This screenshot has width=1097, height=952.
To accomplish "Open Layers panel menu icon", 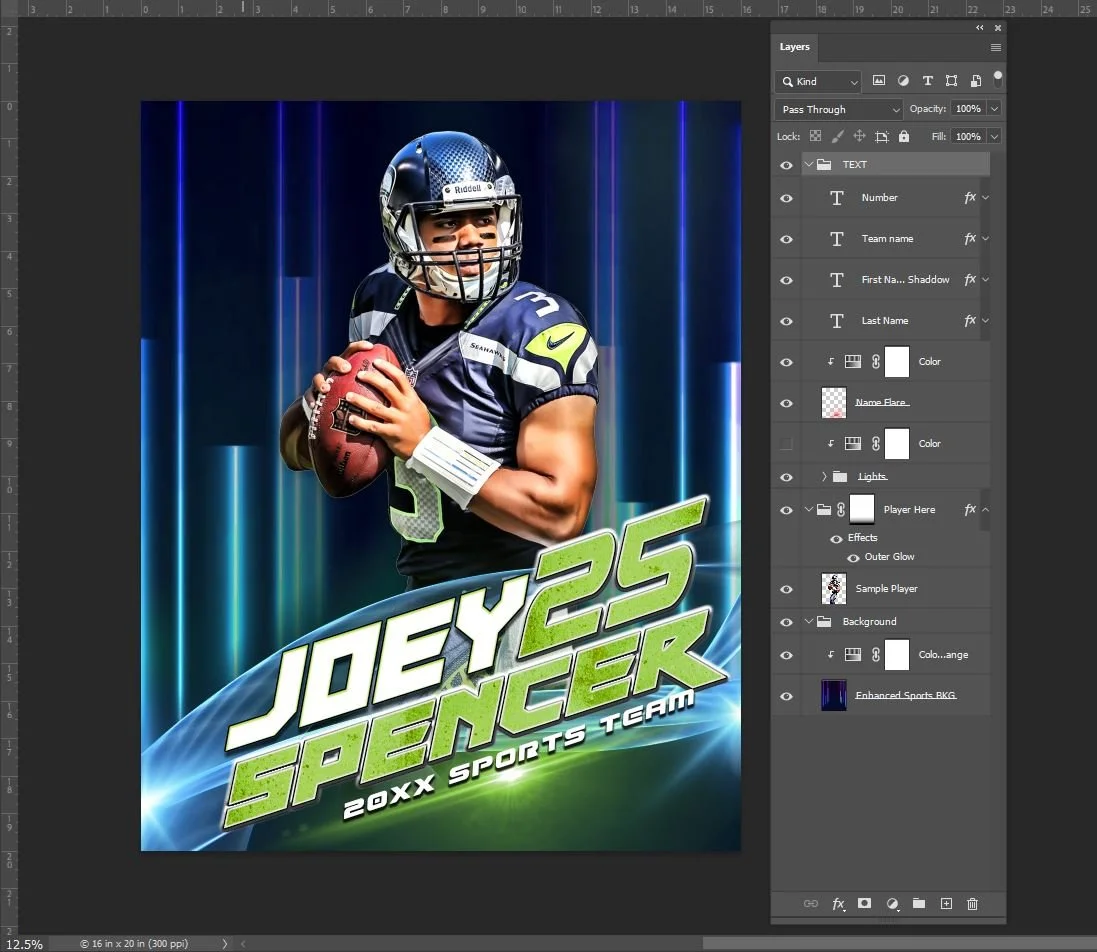I will (x=996, y=48).
